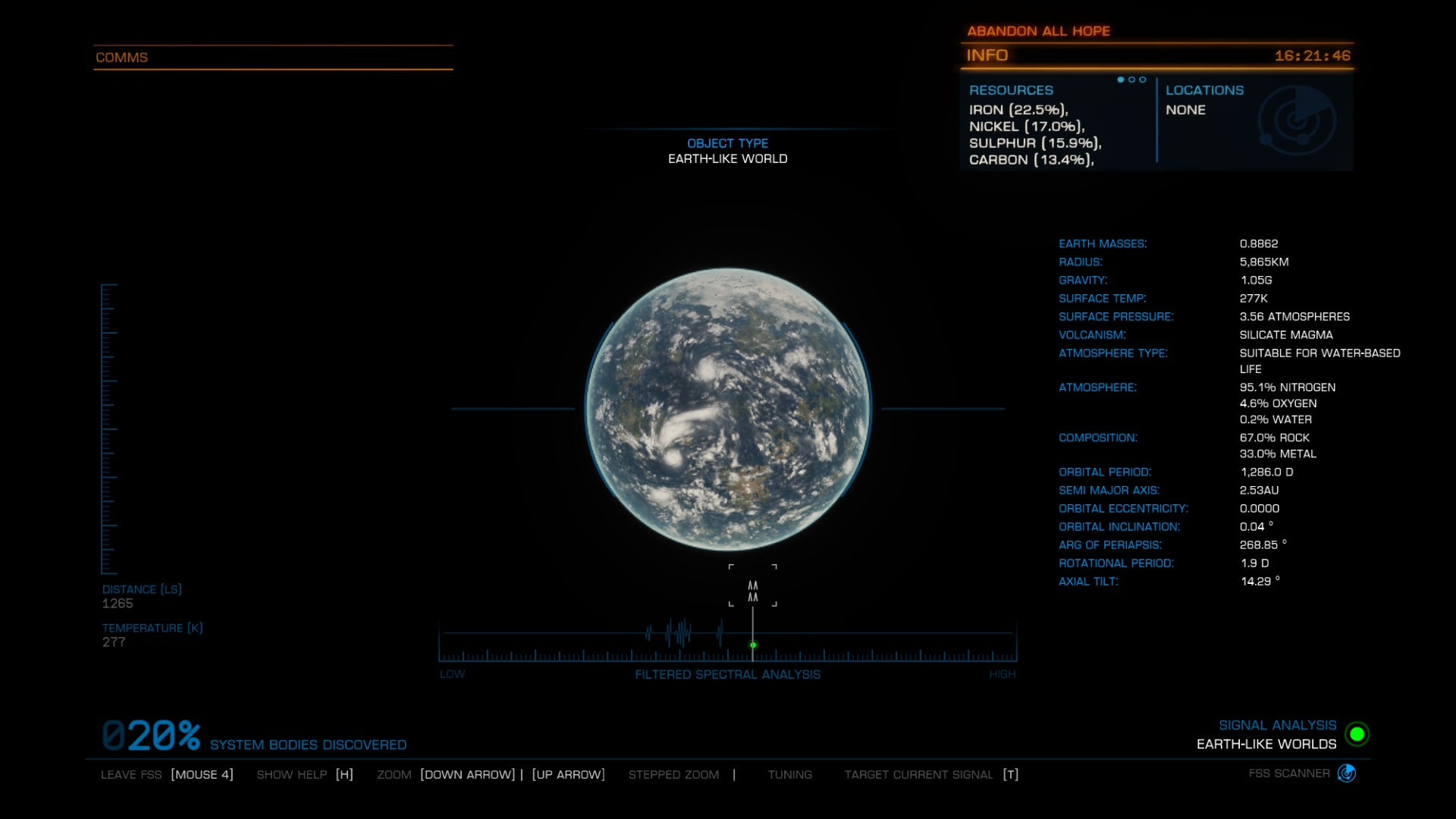1456x819 pixels.
Task: Click the FSS Scanner icon
Action: pos(1347,773)
